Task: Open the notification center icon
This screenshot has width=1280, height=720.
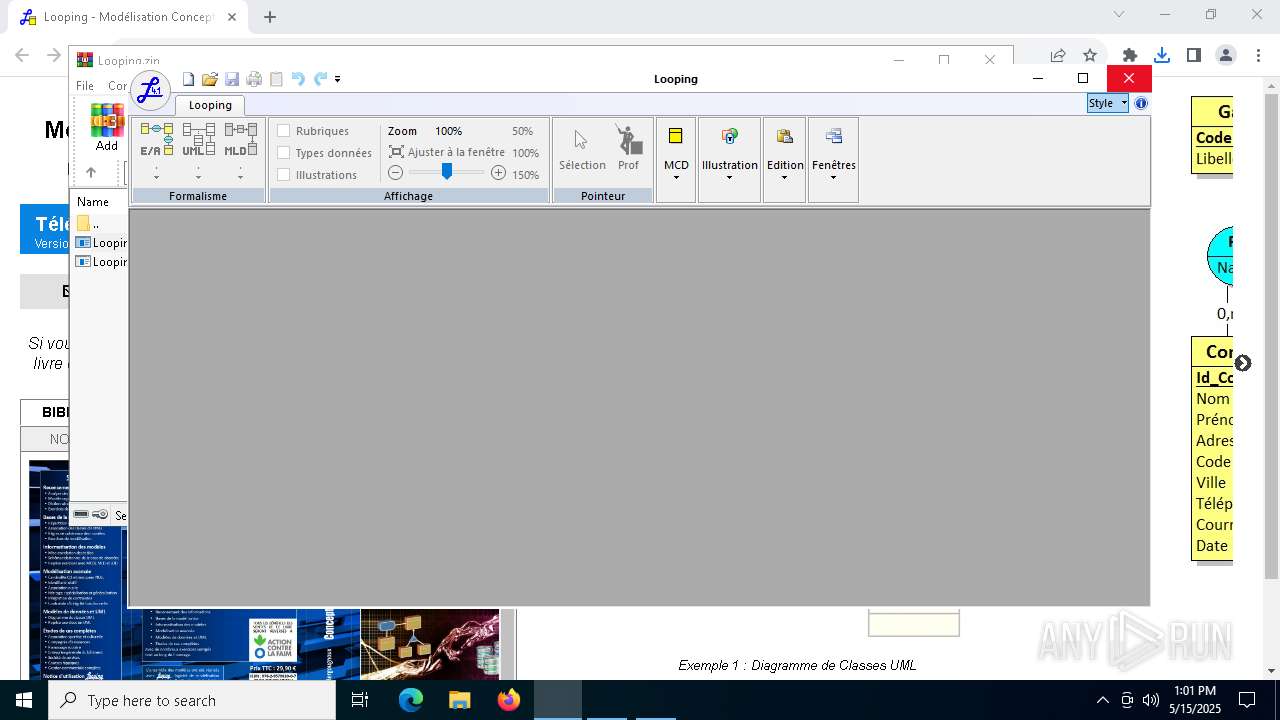Action: [x=1247, y=700]
